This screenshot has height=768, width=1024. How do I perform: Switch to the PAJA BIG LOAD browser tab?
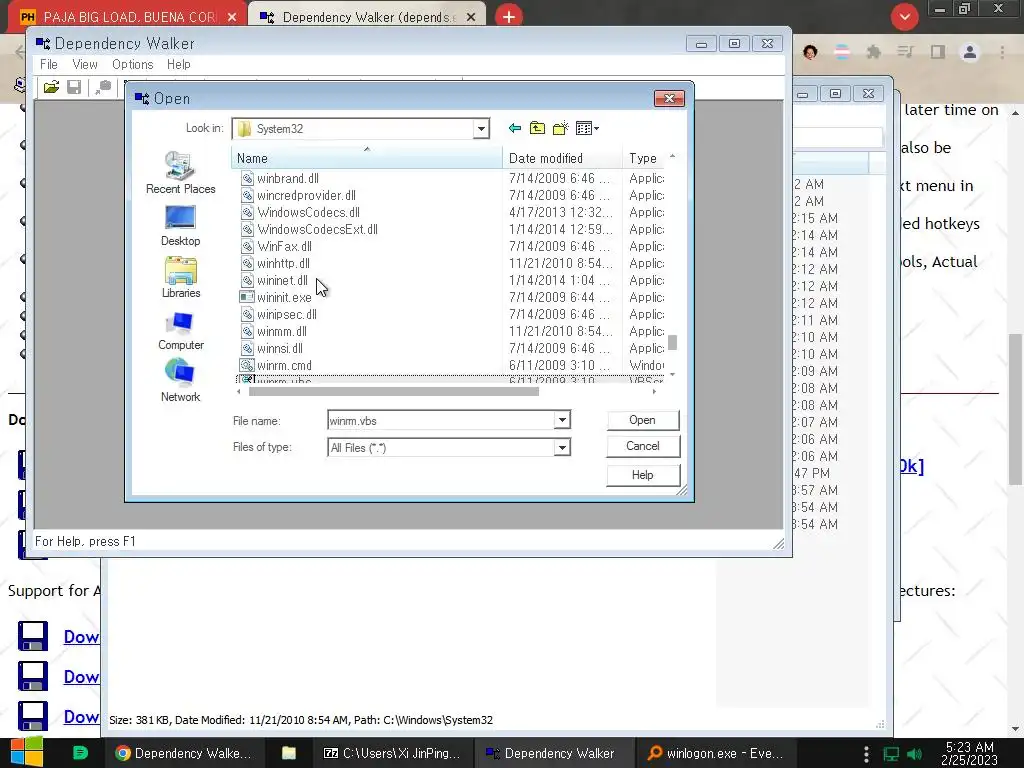coord(127,16)
